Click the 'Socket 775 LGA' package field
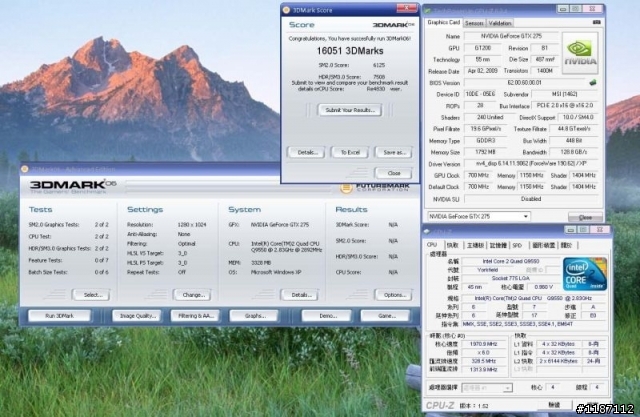 [511, 278]
